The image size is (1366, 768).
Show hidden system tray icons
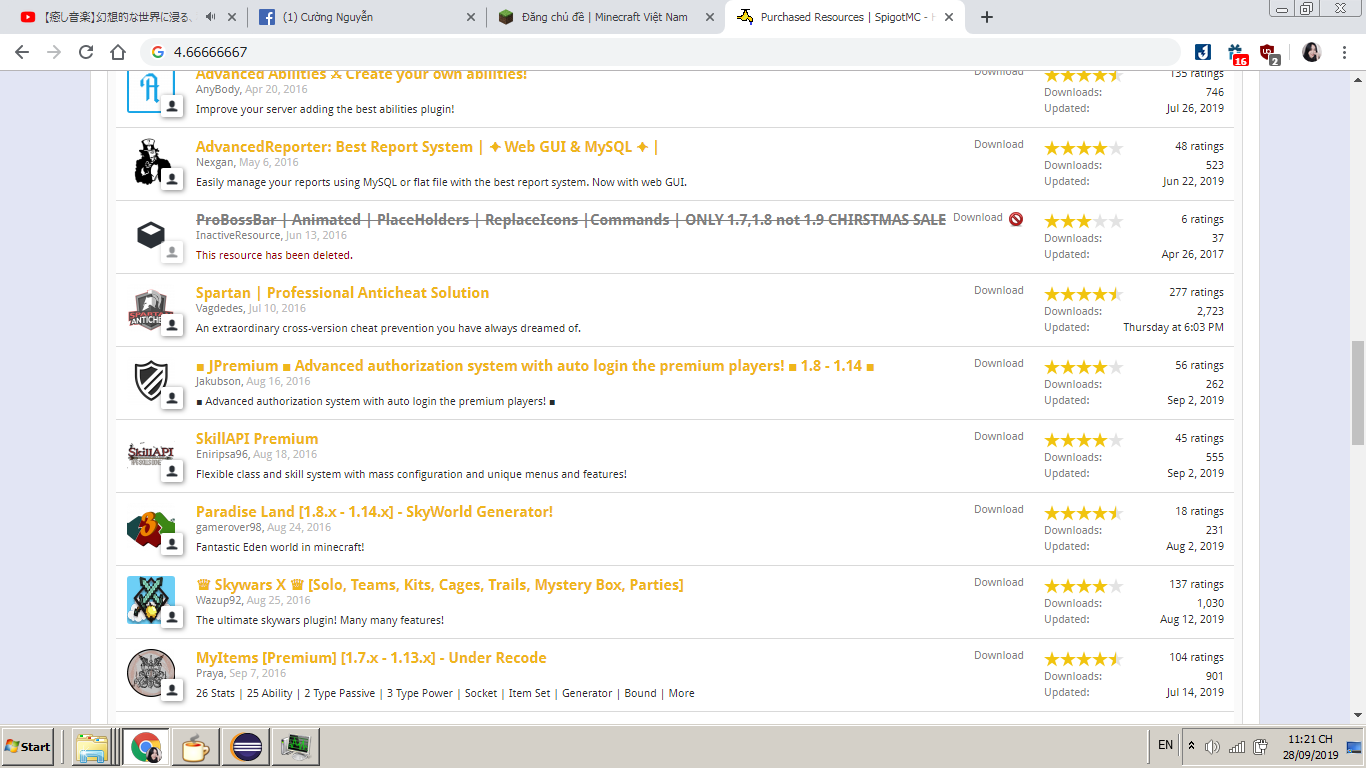(1191, 746)
